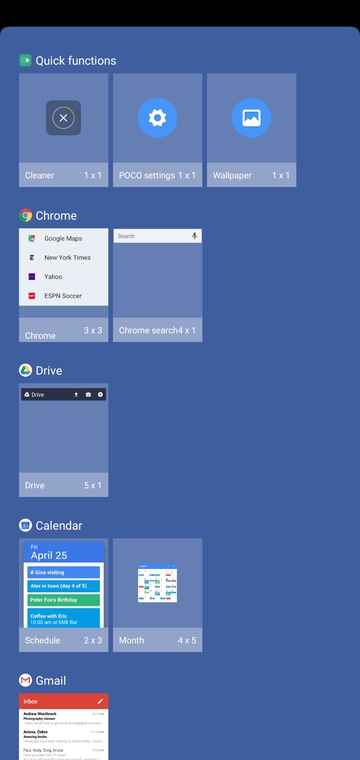Tap the Calendar section title

[x=59, y=525]
